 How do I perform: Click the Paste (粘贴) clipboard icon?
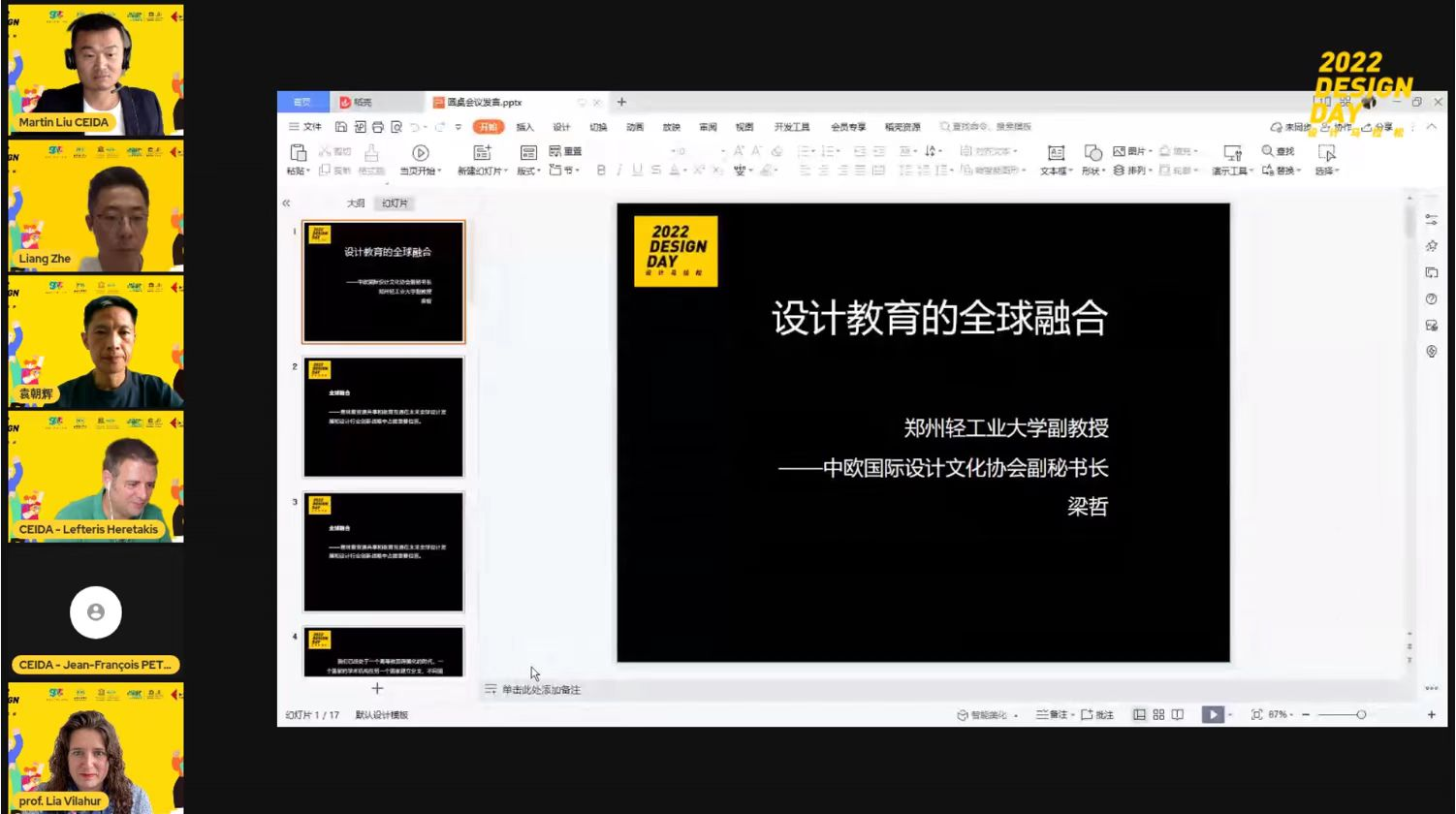click(298, 153)
